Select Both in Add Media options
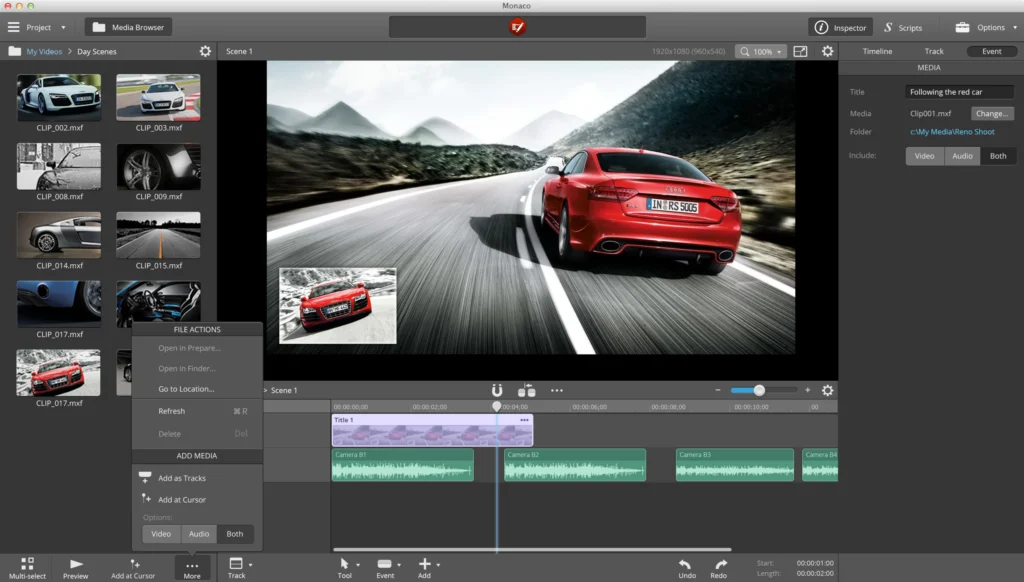Viewport: 1024px width, 582px height. tap(235, 534)
